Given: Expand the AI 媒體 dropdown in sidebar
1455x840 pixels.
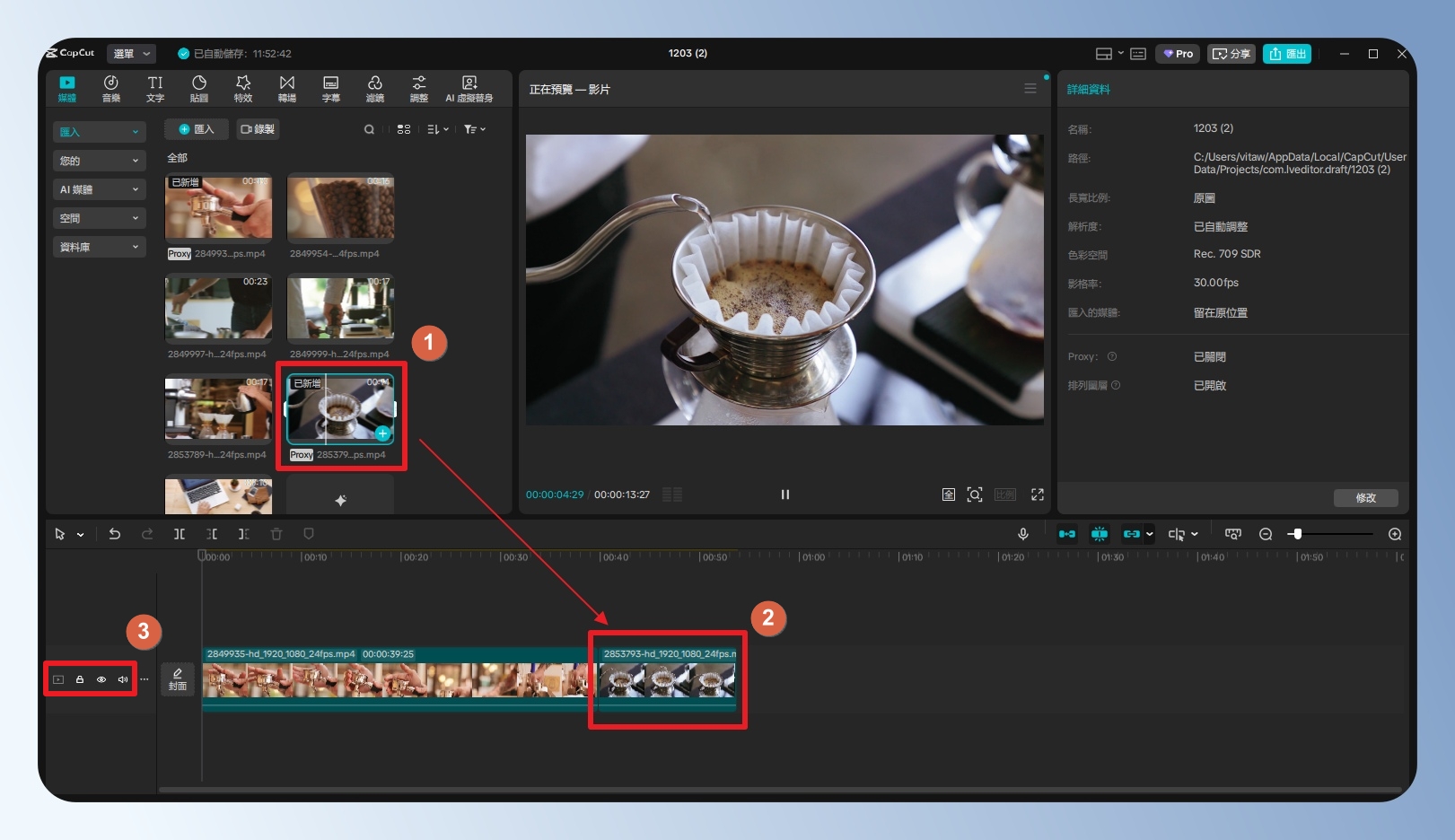Looking at the screenshot, I should (99, 189).
